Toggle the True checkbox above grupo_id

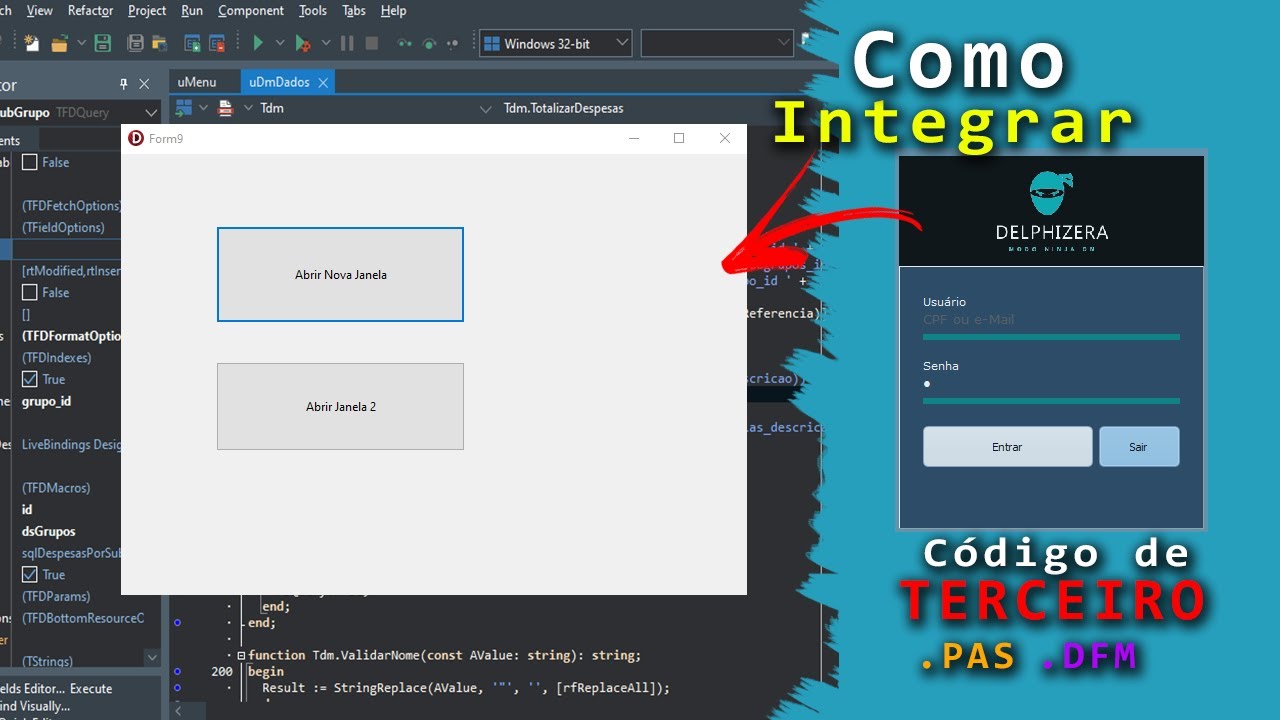[30, 379]
